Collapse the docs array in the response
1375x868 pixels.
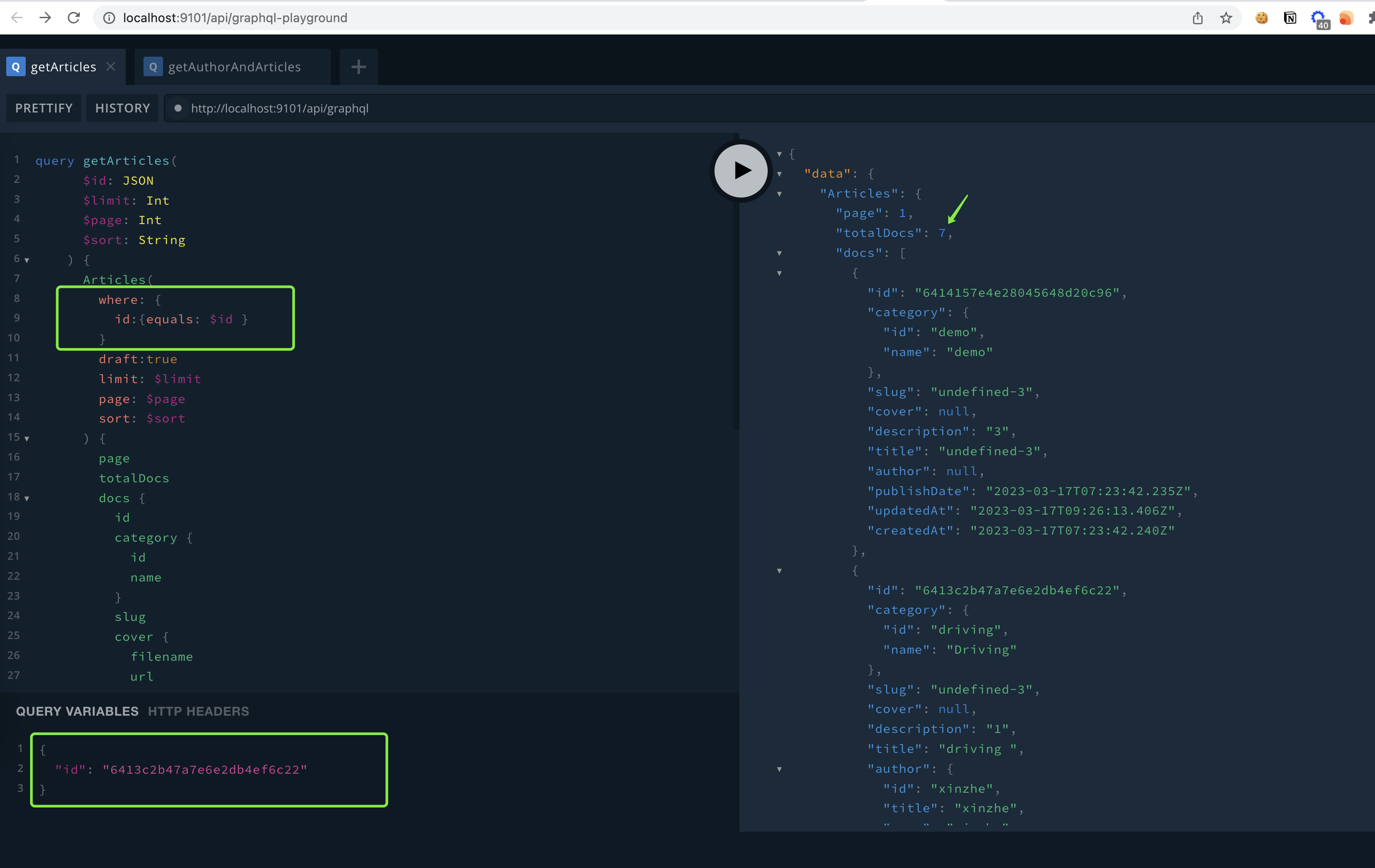pyautogui.click(x=780, y=253)
